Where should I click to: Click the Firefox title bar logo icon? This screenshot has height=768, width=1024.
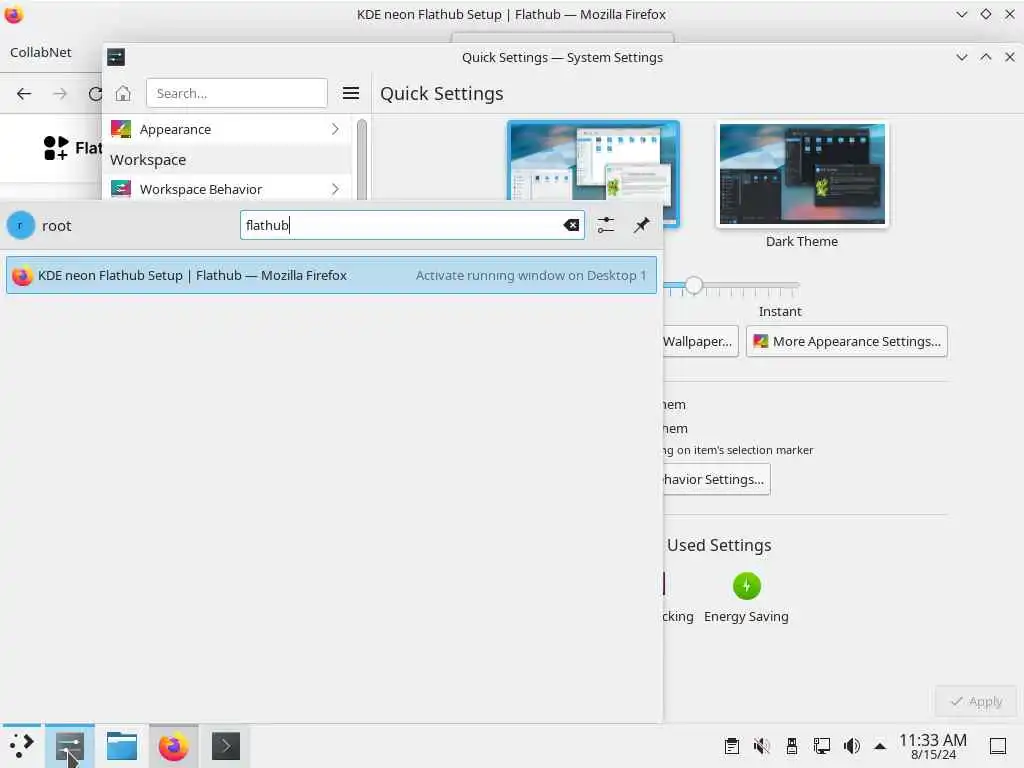14,14
